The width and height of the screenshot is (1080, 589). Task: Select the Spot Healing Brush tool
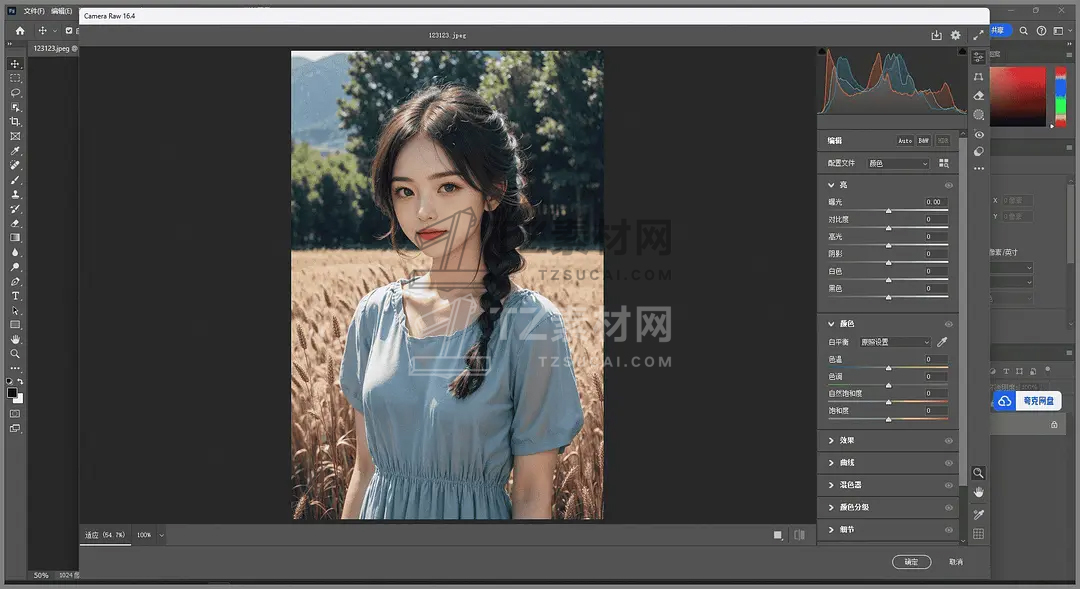(x=15, y=165)
